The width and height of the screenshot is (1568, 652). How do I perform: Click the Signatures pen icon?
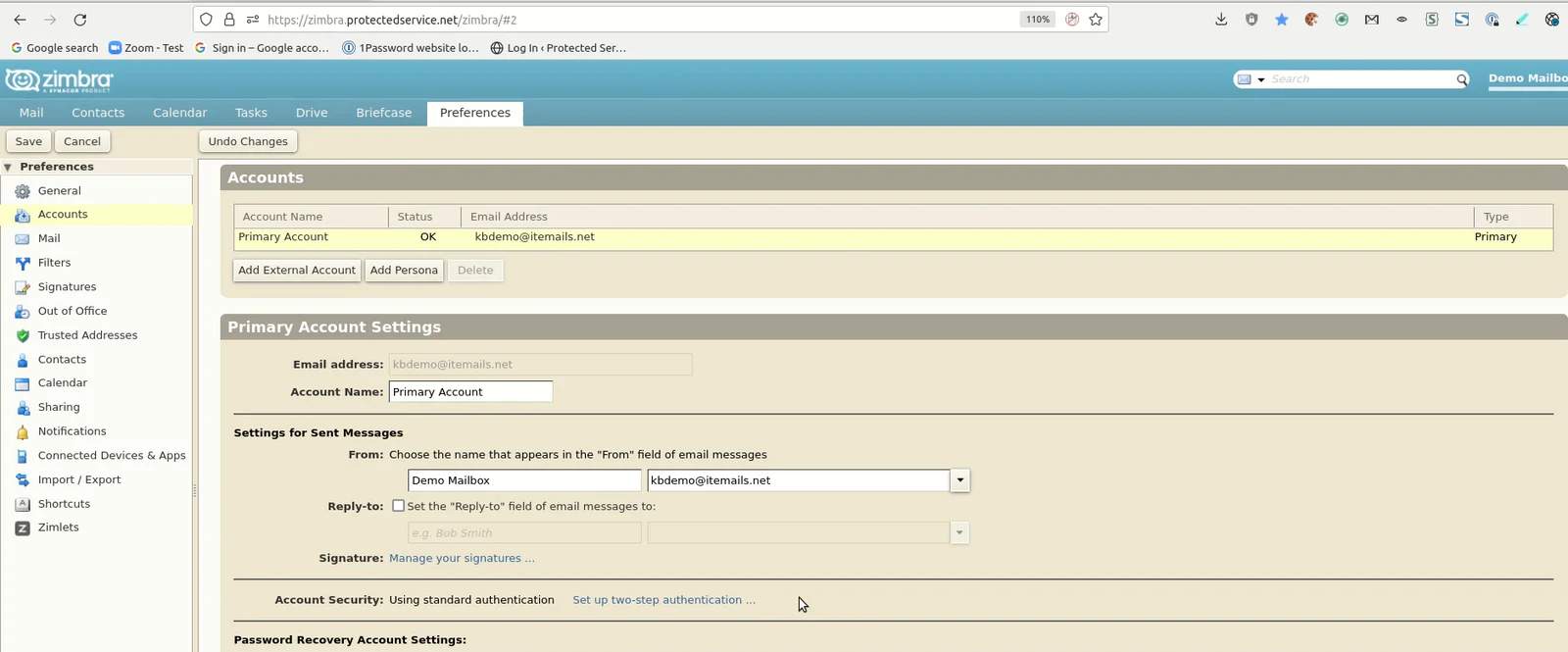pos(23,287)
